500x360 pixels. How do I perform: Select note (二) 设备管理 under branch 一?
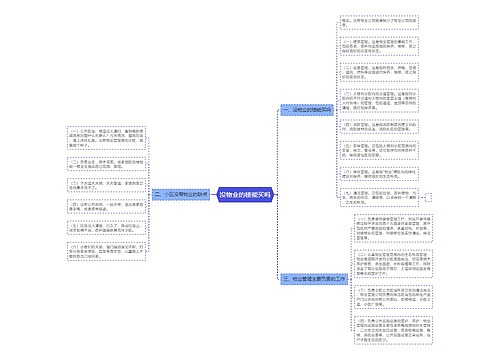(x=379, y=72)
